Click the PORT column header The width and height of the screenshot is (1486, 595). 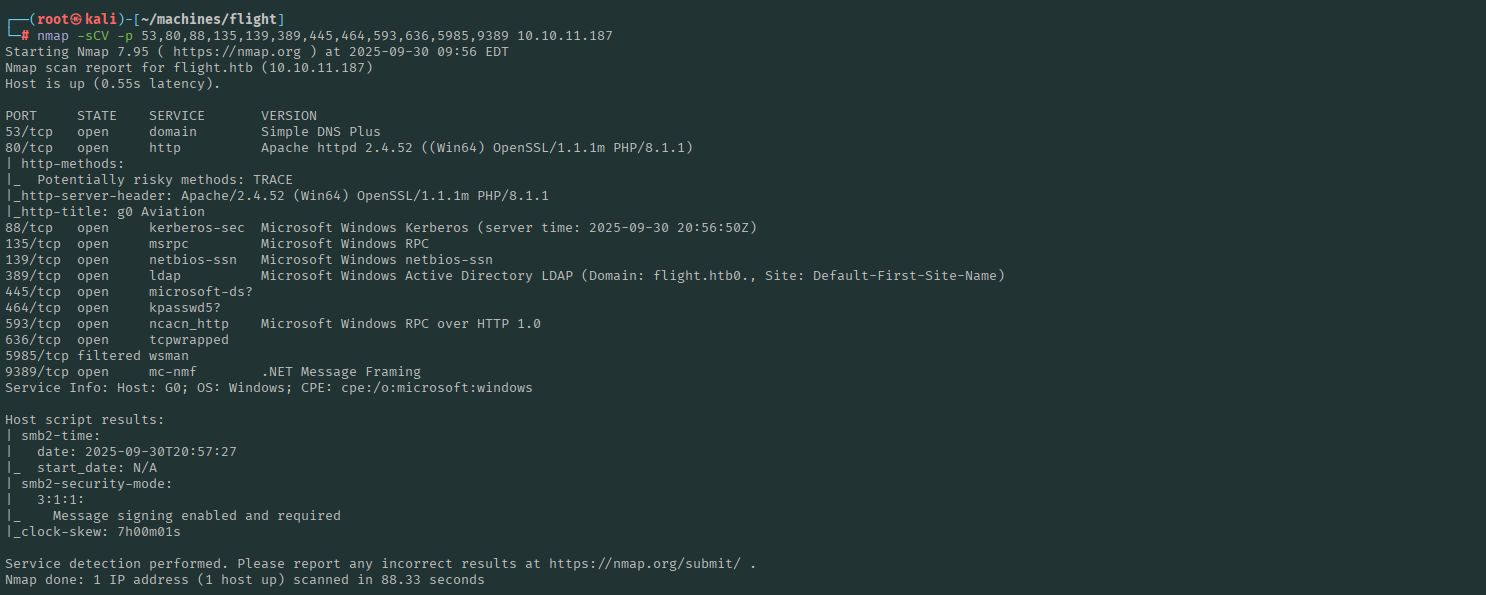point(21,116)
